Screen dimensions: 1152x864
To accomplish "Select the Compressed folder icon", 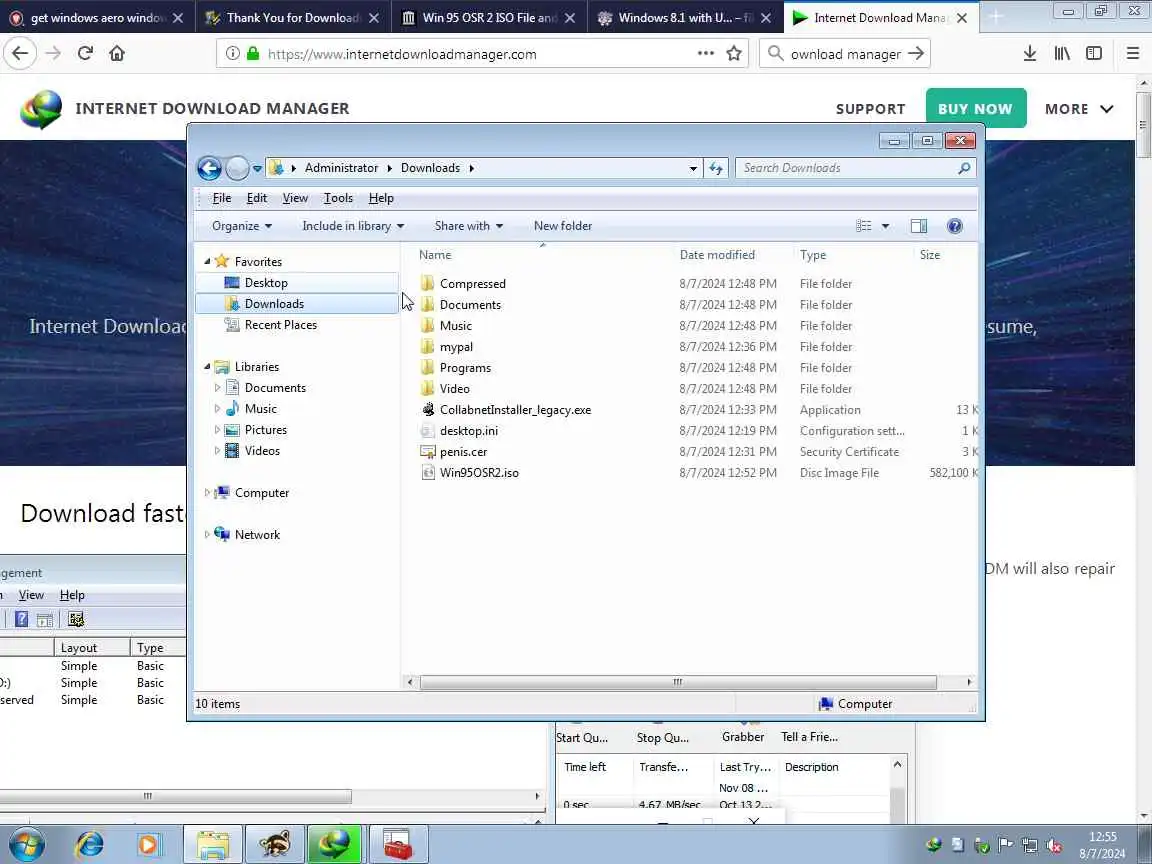I will 428,283.
